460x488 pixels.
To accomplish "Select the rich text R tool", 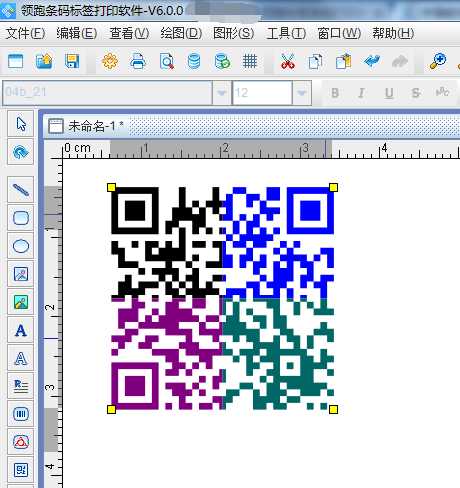I will 21,386.
